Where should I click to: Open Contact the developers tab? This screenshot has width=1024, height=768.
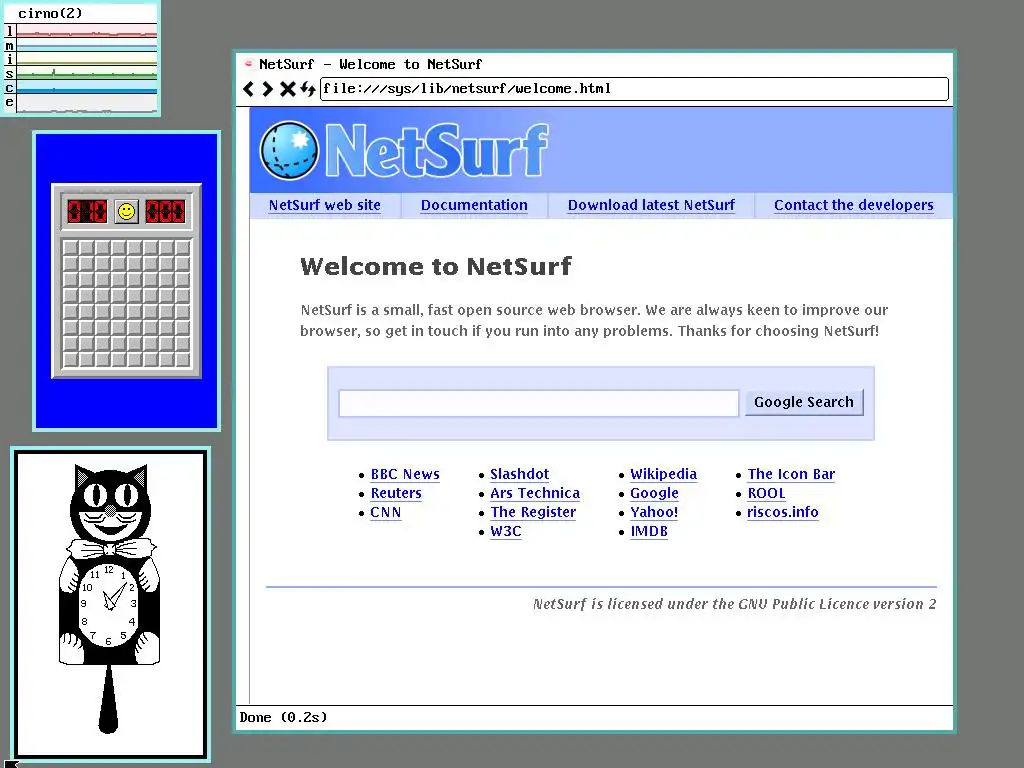coord(854,205)
